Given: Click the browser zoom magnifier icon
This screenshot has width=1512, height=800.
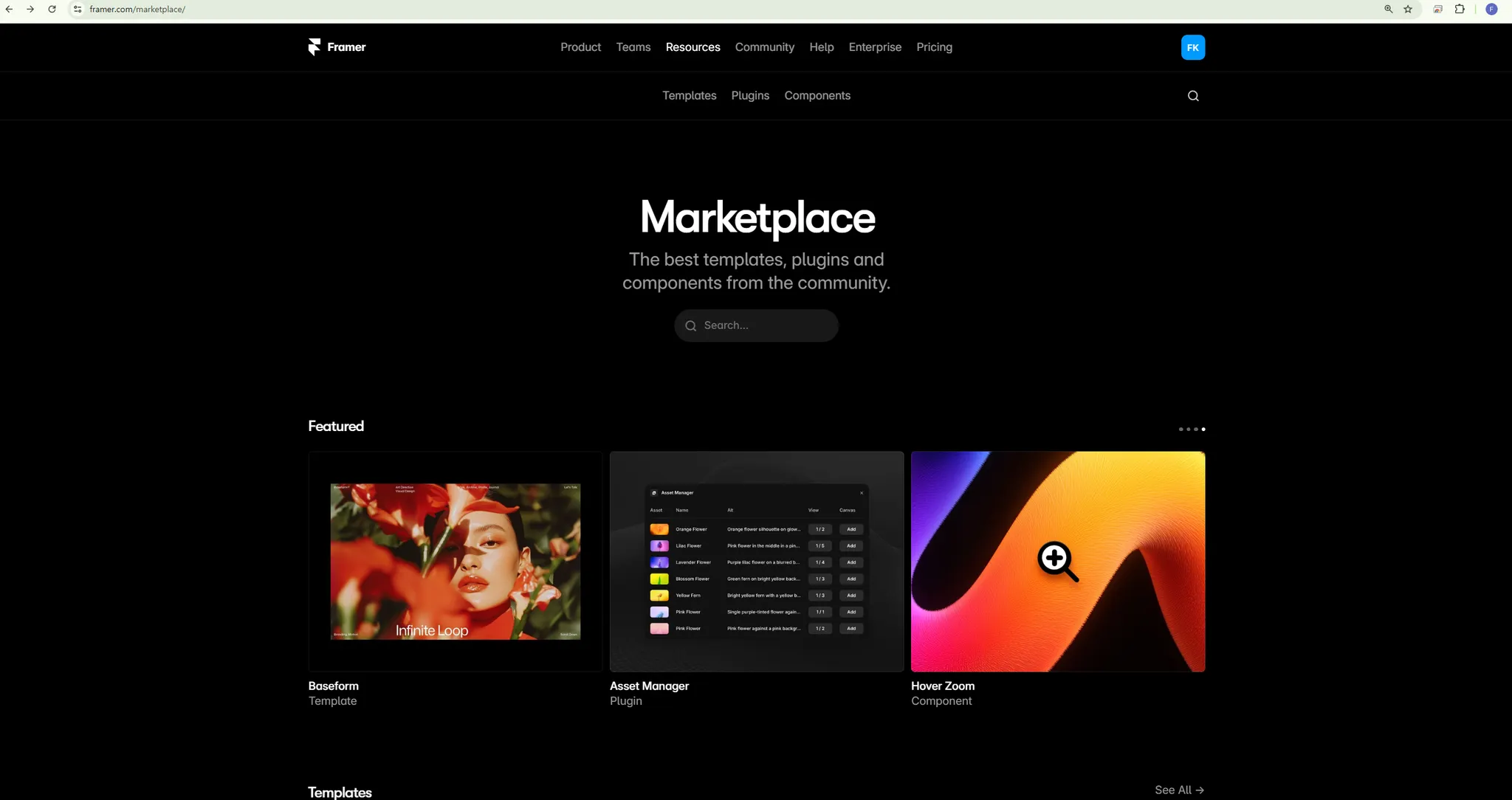Looking at the screenshot, I should 1389,9.
